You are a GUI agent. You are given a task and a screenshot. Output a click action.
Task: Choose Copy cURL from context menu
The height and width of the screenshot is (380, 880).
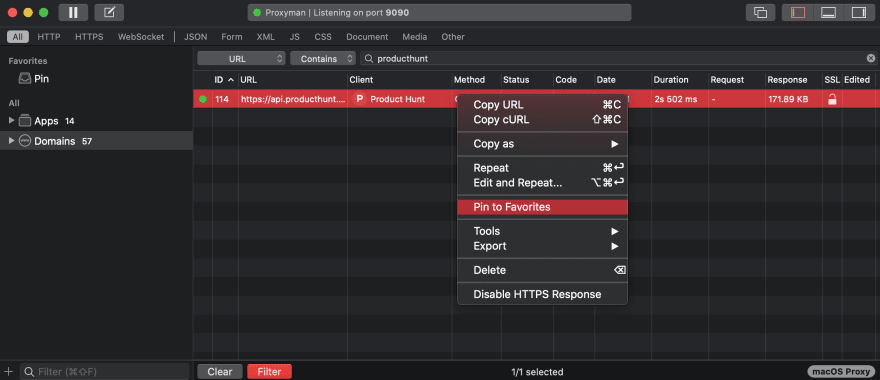click(542, 120)
